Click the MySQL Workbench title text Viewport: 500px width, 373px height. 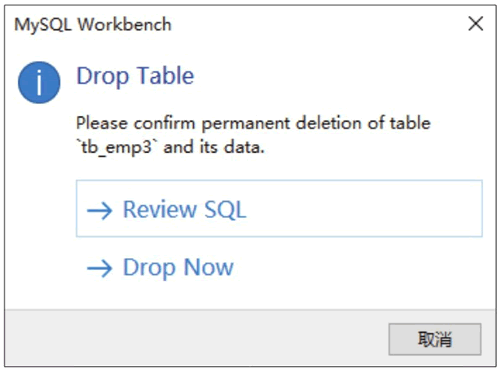(x=93, y=25)
